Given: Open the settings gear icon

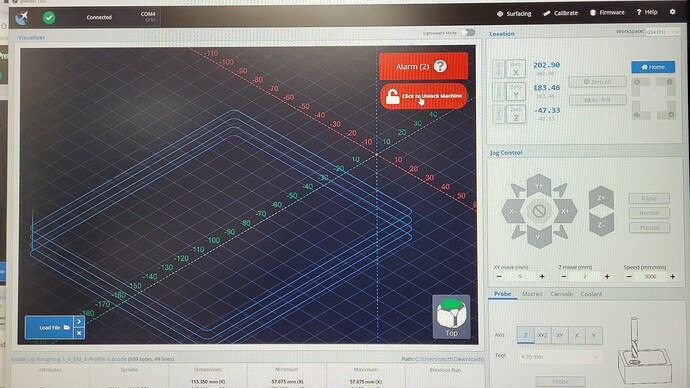Looking at the screenshot, I should click(672, 12).
